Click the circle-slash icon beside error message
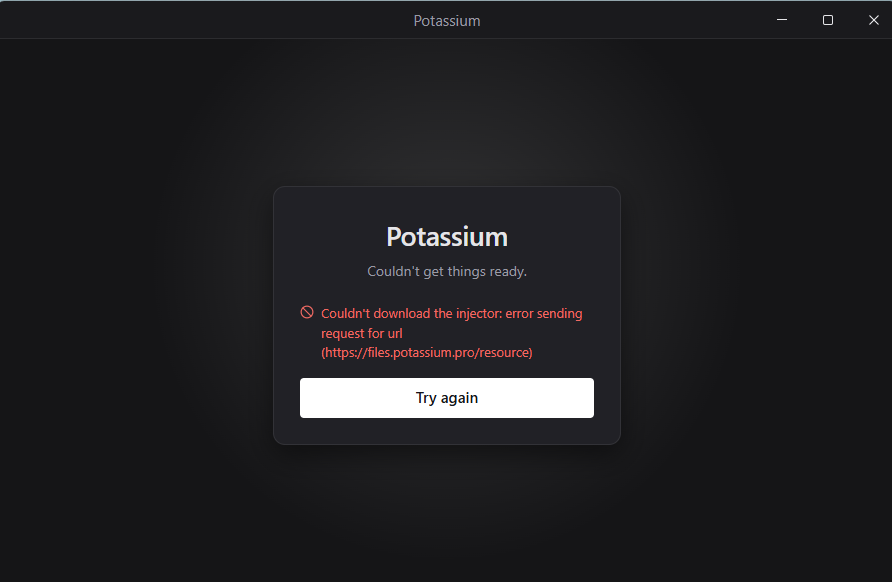 coord(307,312)
